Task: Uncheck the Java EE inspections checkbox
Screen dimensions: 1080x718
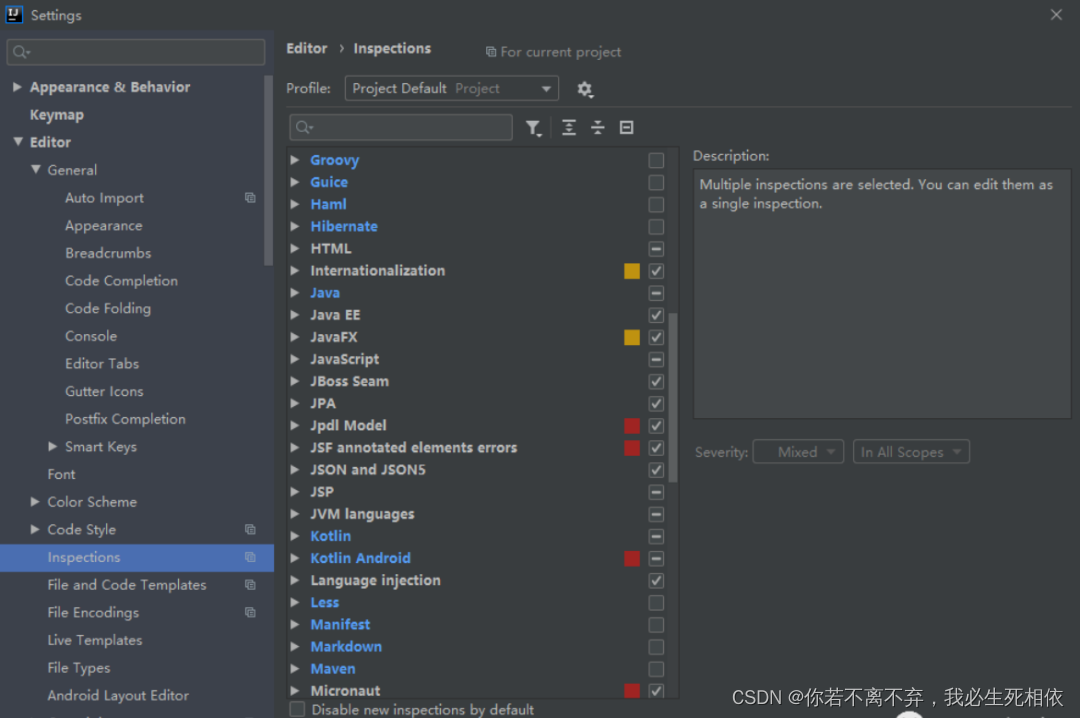Action: (x=656, y=315)
